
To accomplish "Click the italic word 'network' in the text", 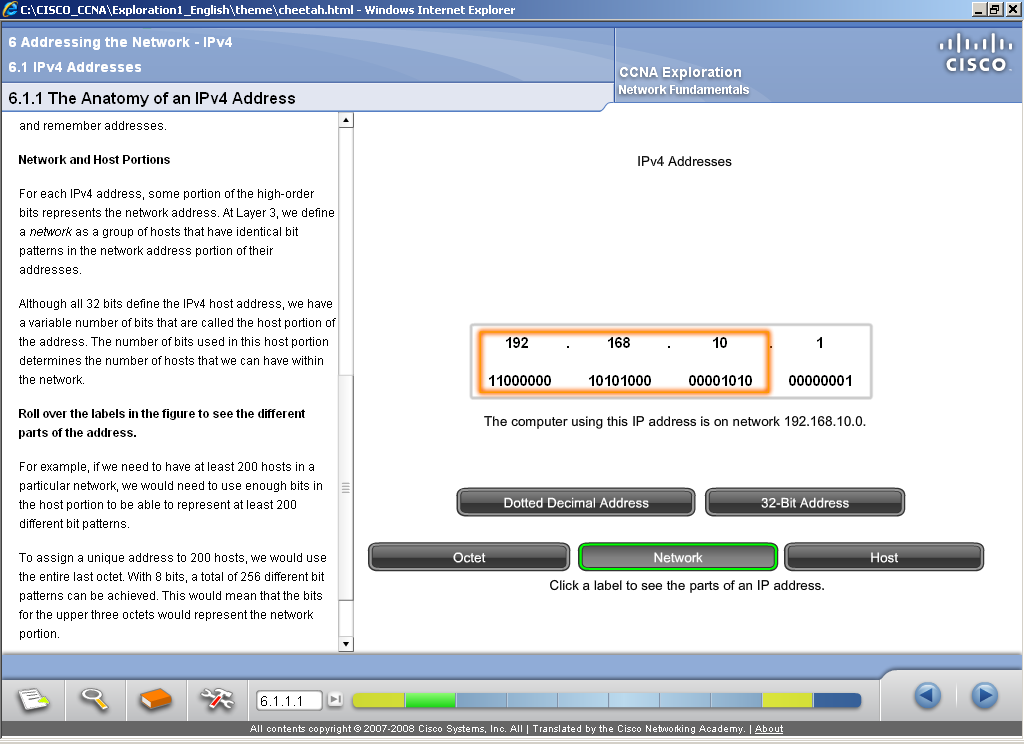I will pos(51,232).
